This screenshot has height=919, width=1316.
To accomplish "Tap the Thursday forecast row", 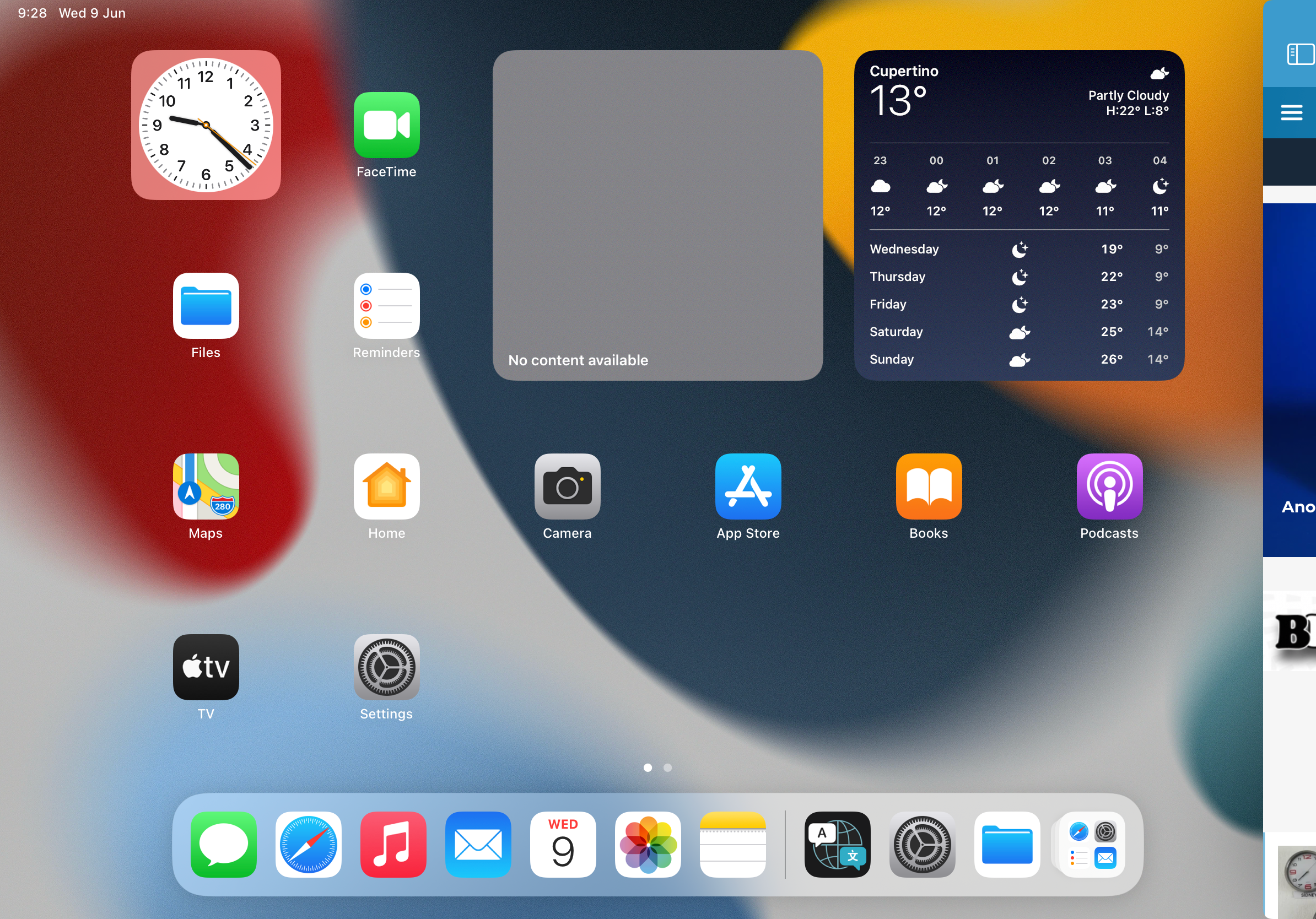I will [1019, 277].
